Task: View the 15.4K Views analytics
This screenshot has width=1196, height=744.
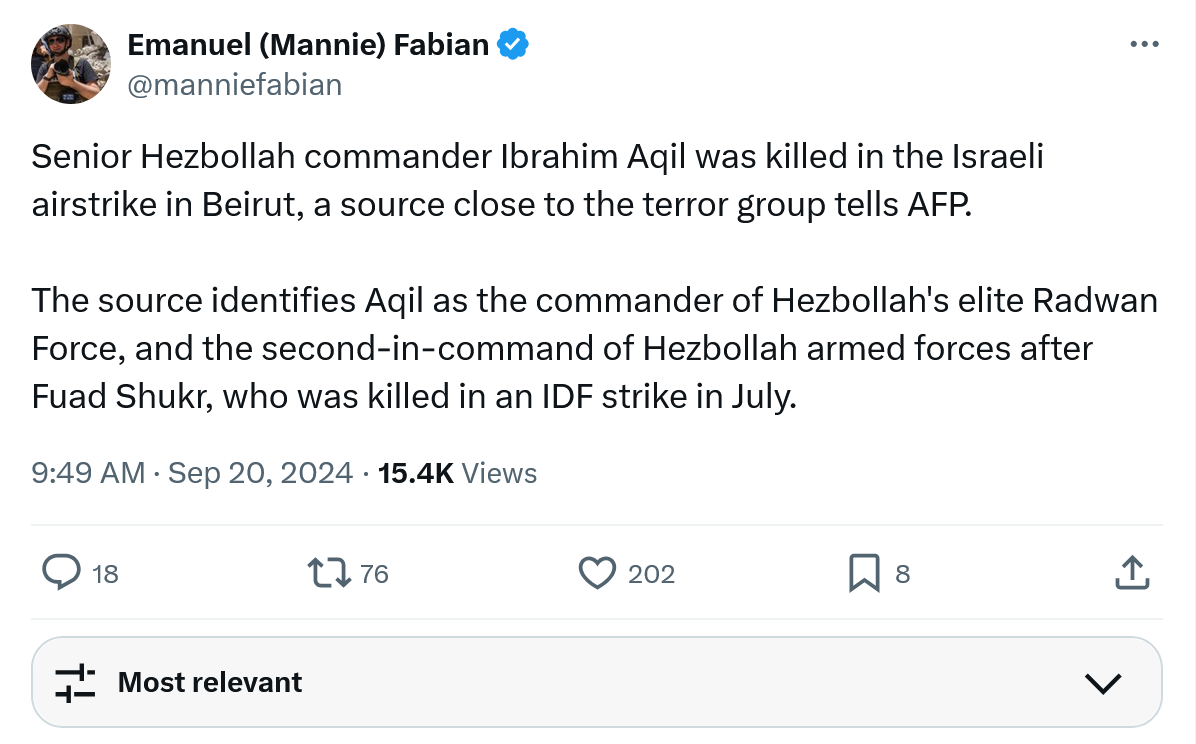Action: tap(458, 473)
